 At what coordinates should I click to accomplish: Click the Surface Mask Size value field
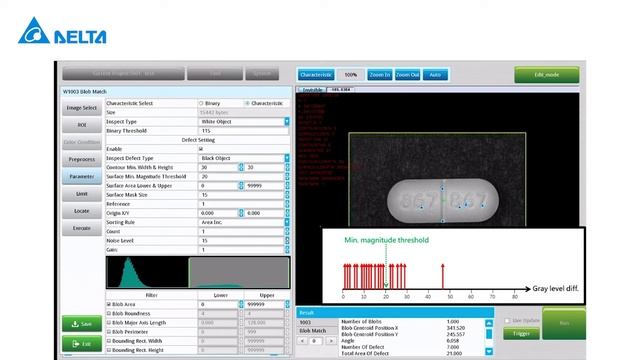[x=241, y=195]
